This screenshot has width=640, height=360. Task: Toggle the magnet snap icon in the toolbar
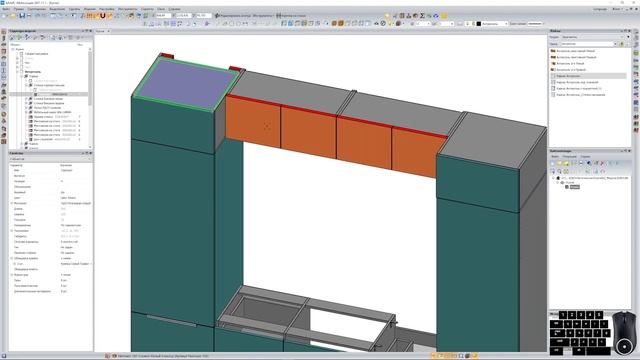[x=102, y=16]
